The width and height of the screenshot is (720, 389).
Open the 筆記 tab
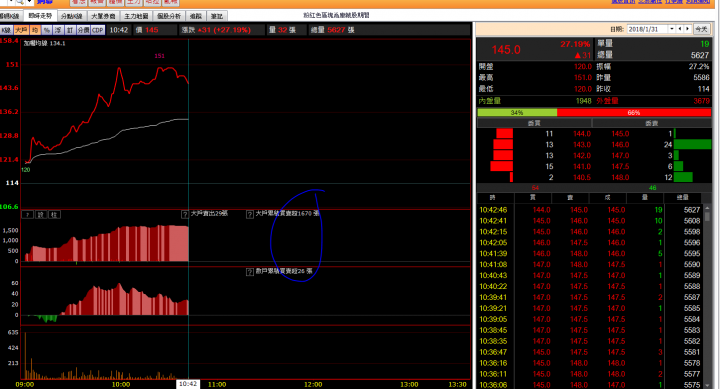coord(217,16)
